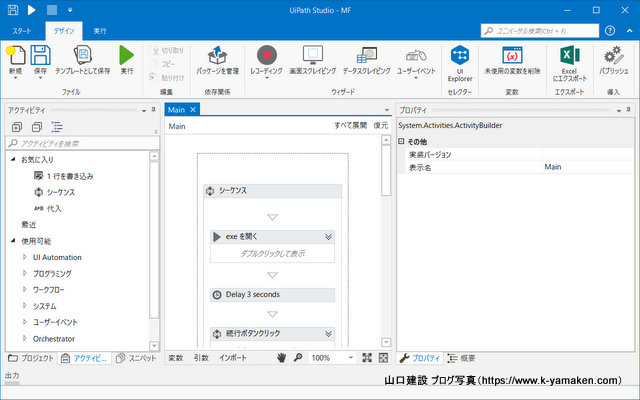Click すべて展開 (Expand All) link

pyautogui.click(x=350, y=127)
